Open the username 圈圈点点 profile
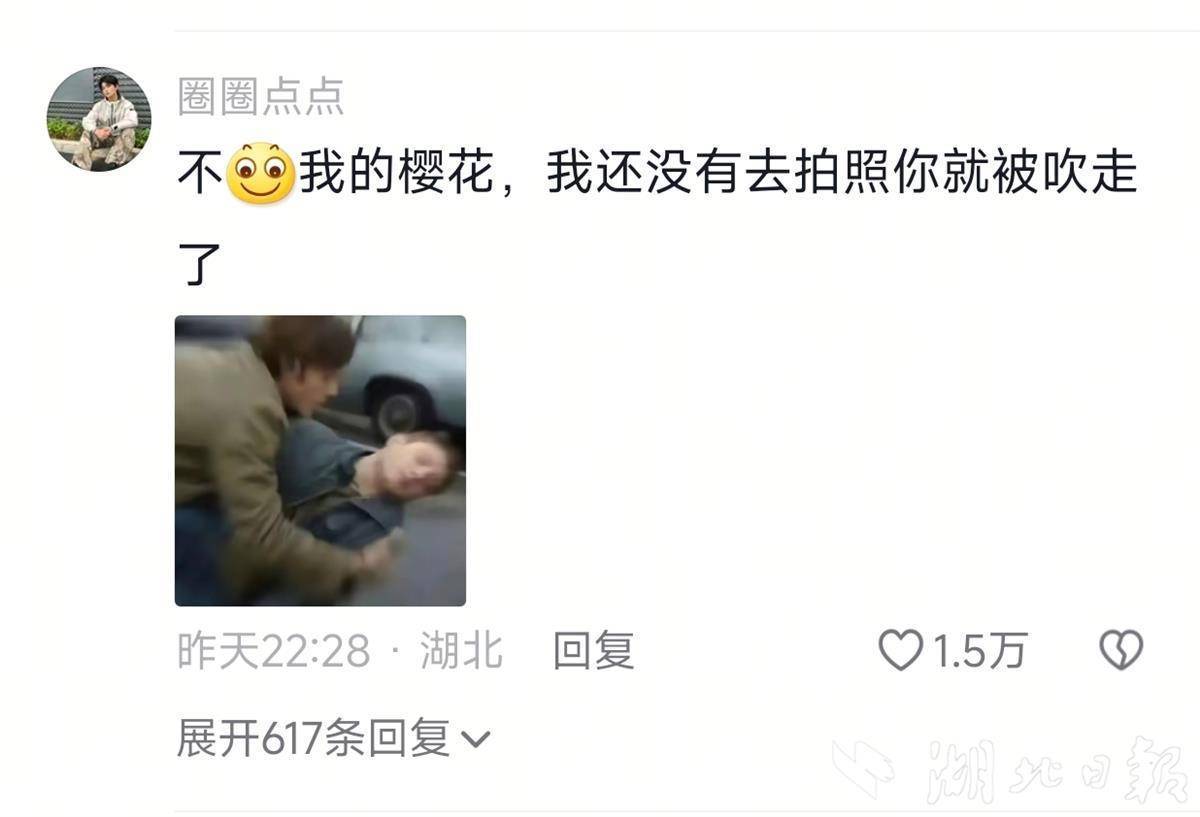1200x817 pixels. pos(261,96)
